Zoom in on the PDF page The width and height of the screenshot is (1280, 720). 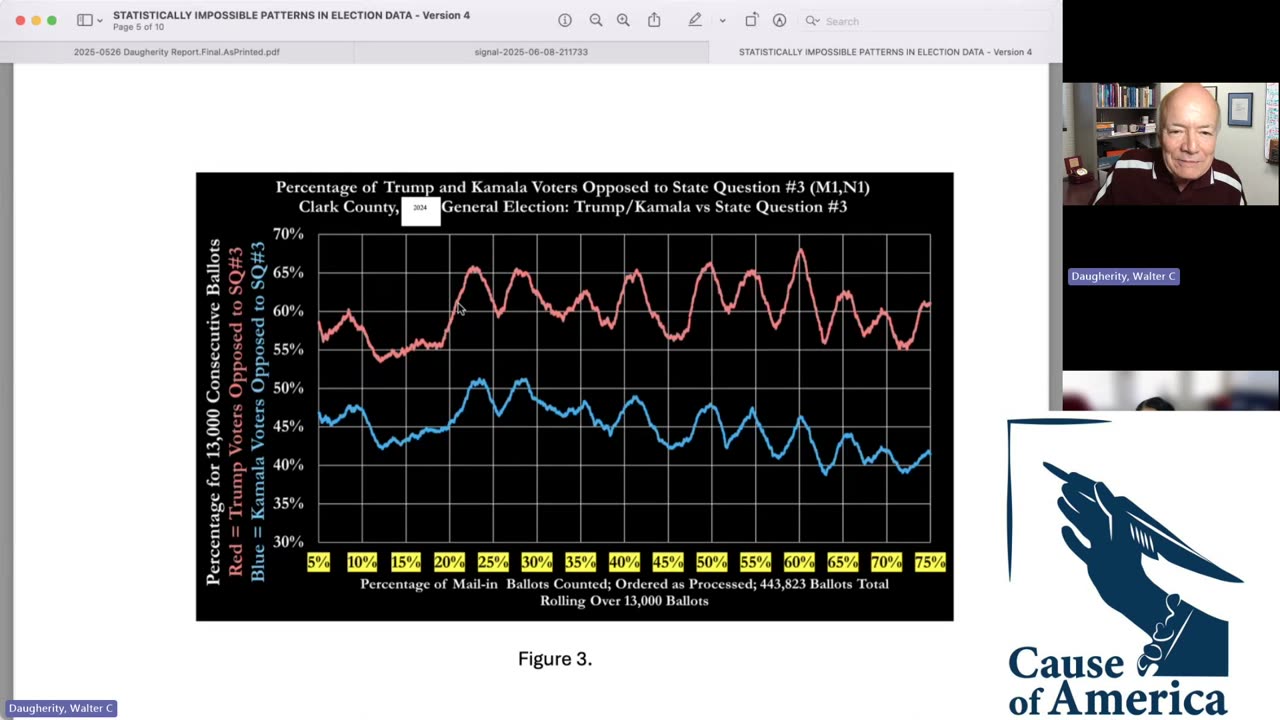coord(623,20)
